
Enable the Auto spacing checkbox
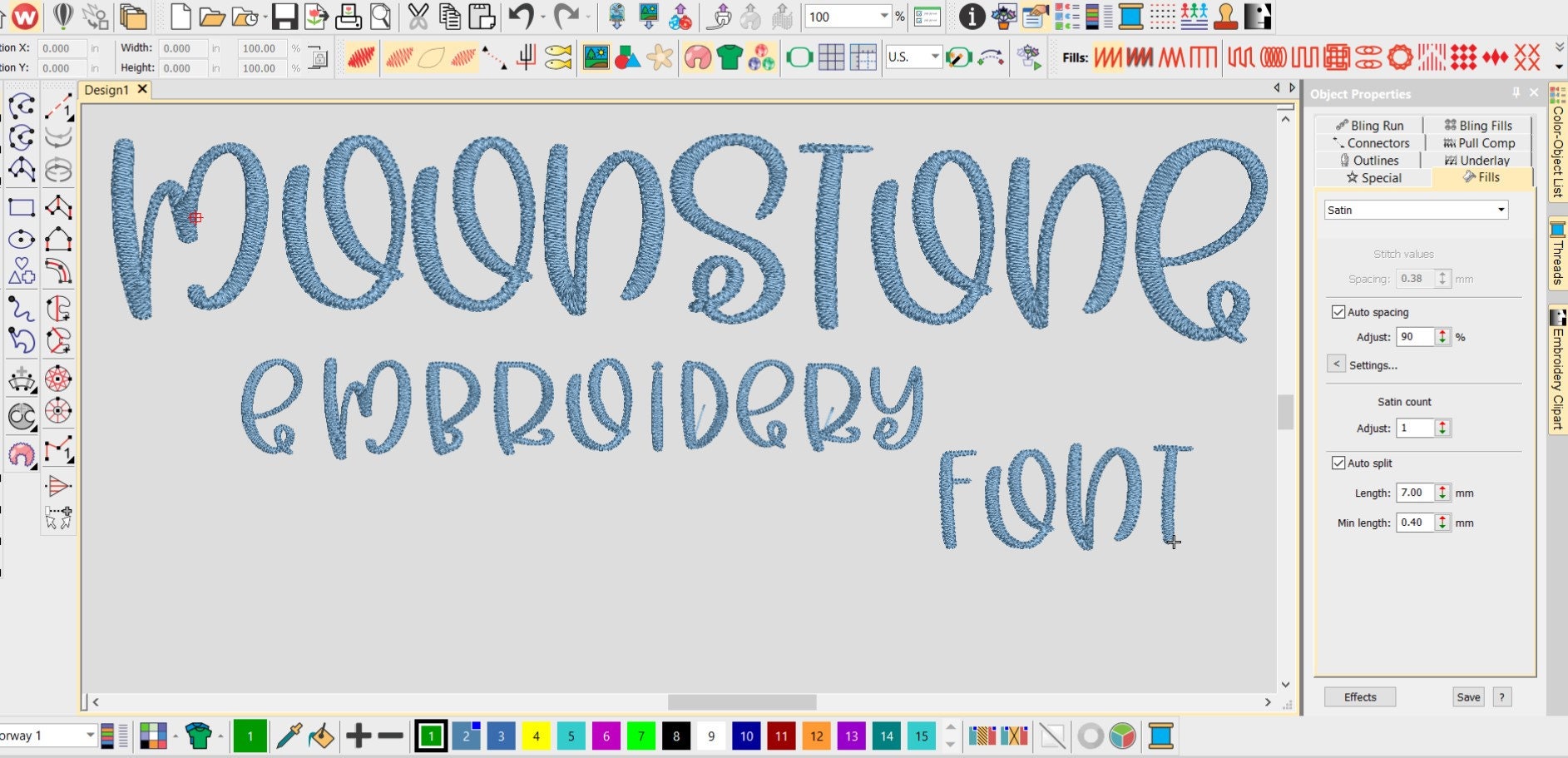[1338, 311]
